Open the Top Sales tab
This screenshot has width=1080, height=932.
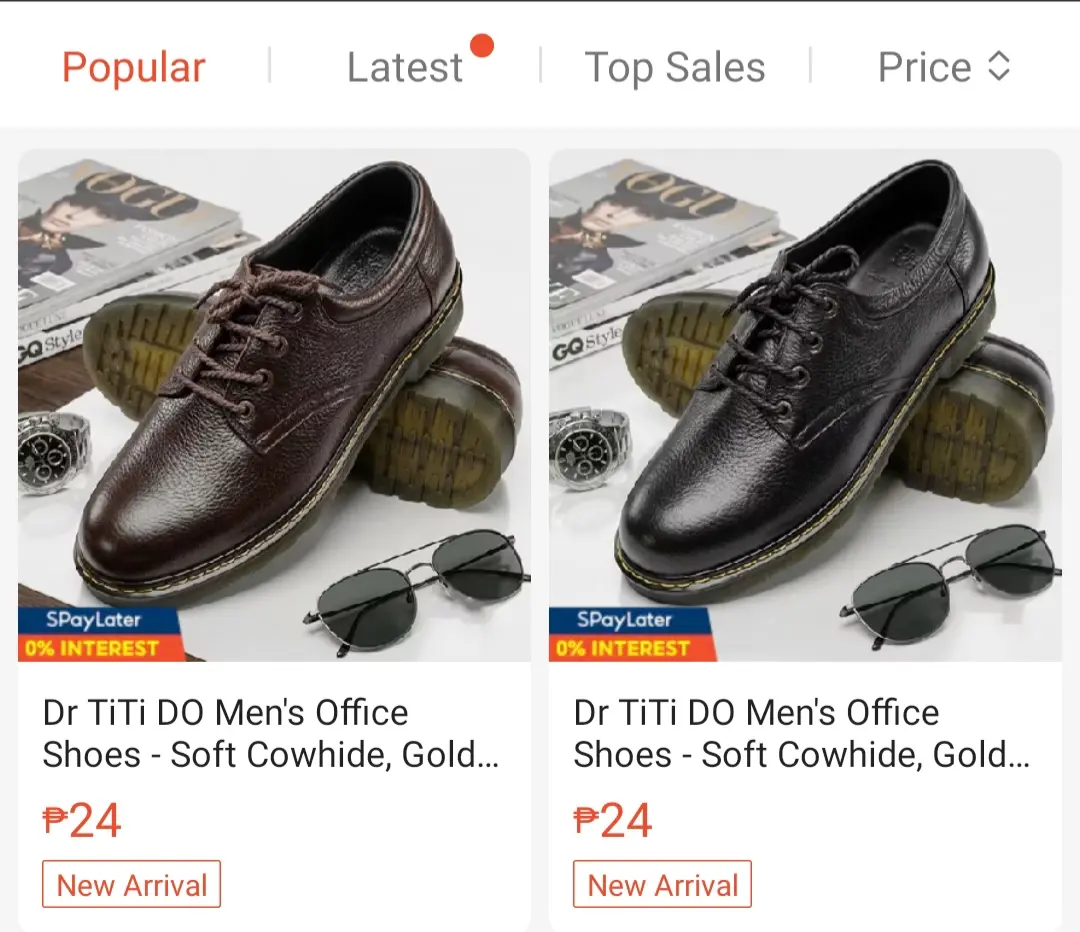click(x=675, y=68)
